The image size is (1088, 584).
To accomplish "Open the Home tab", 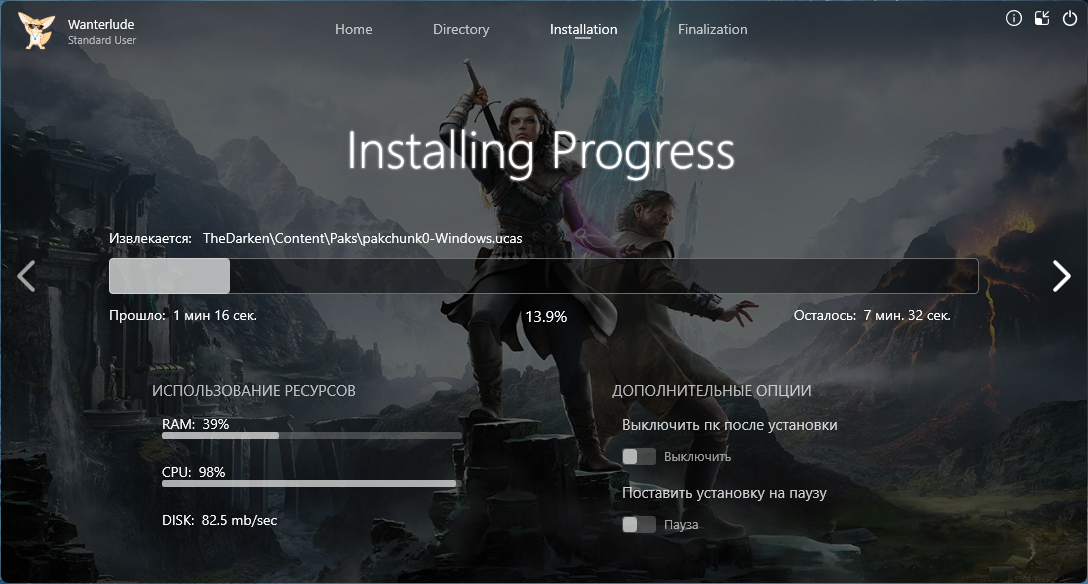I will pyautogui.click(x=353, y=29).
